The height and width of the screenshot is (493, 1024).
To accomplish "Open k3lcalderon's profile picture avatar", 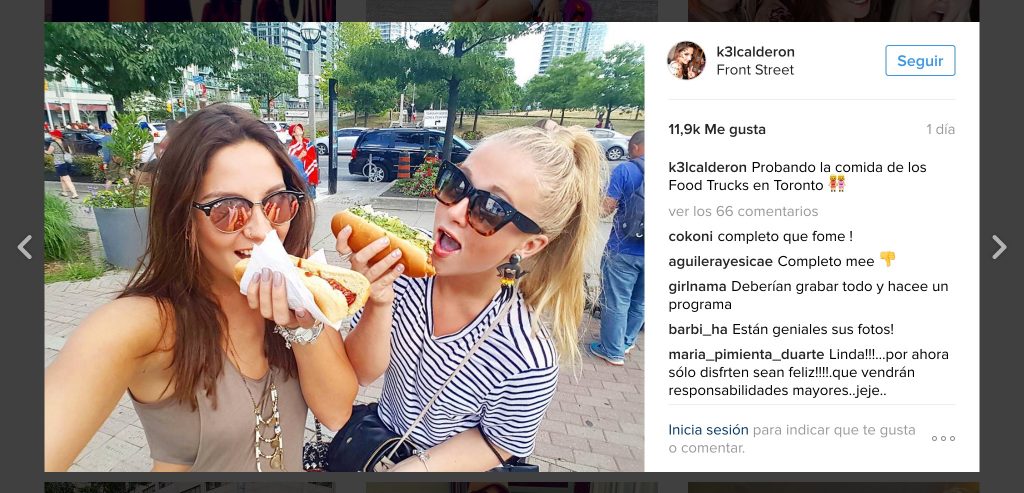I will point(686,61).
